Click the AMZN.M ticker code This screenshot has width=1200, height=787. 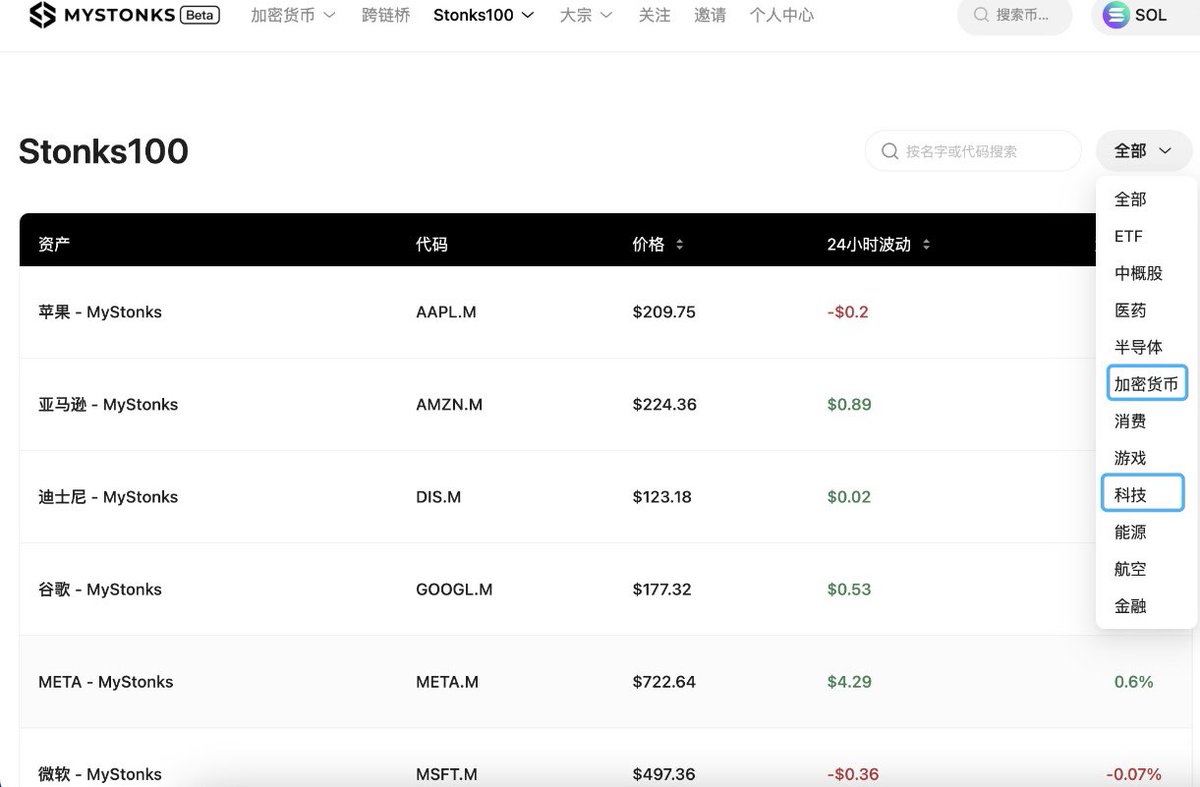pos(450,405)
